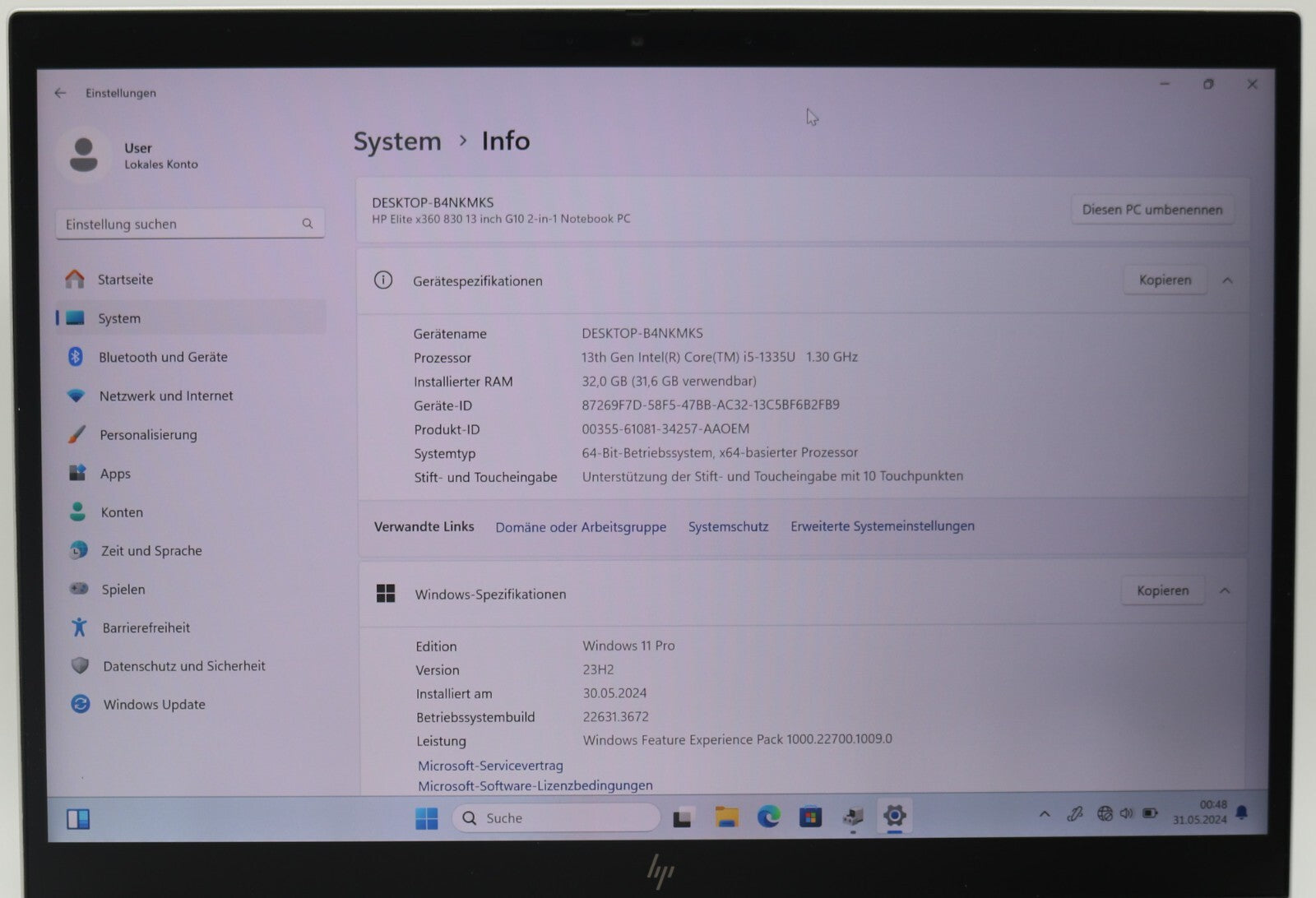1316x898 pixels.
Task: Click the Gerätename value in Gerätespezifikationen
Action: (x=642, y=333)
